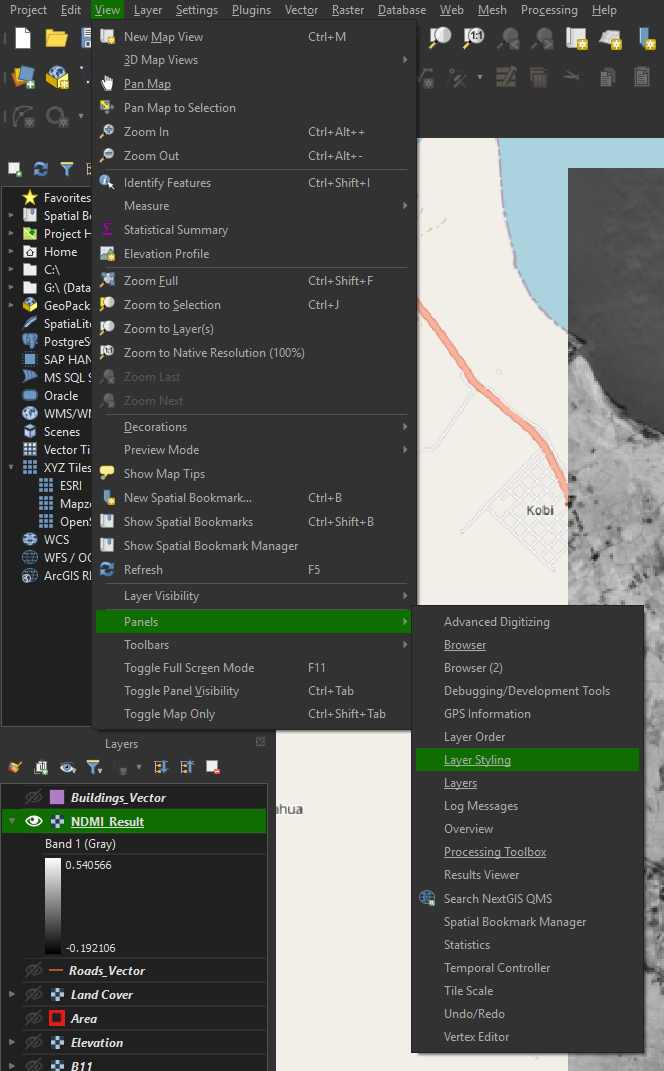Click the Open Project folder icon
The height and width of the screenshot is (1071, 664).
pyautogui.click(x=56, y=38)
